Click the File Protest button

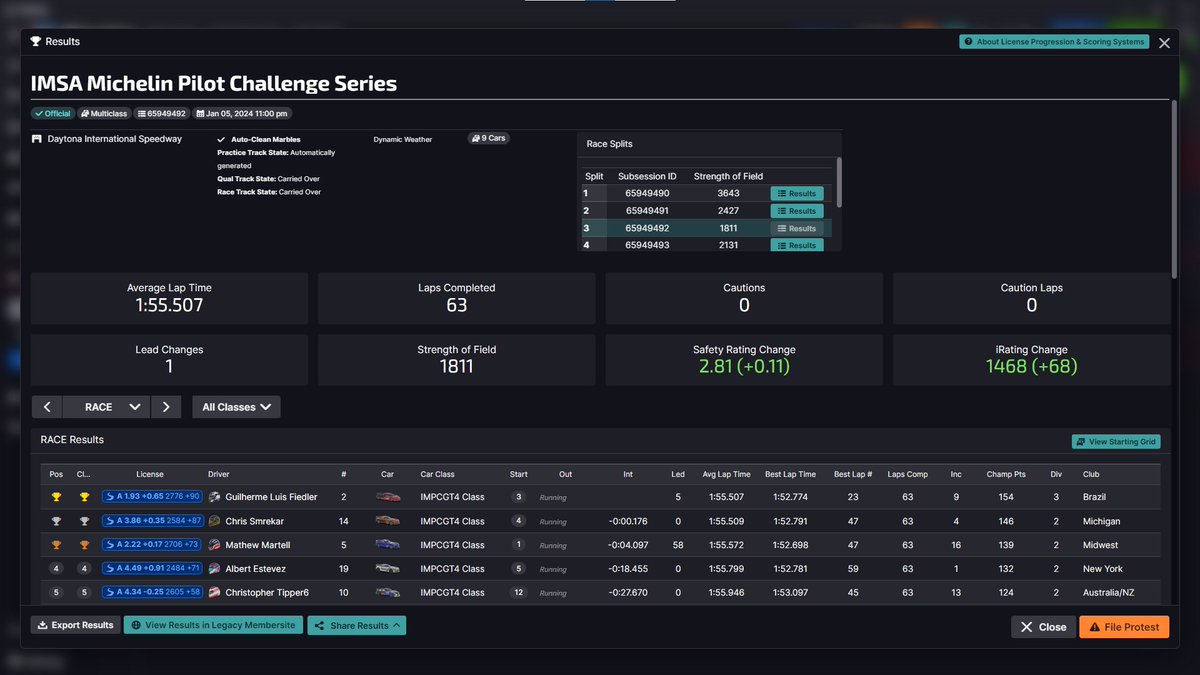coord(1124,627)
